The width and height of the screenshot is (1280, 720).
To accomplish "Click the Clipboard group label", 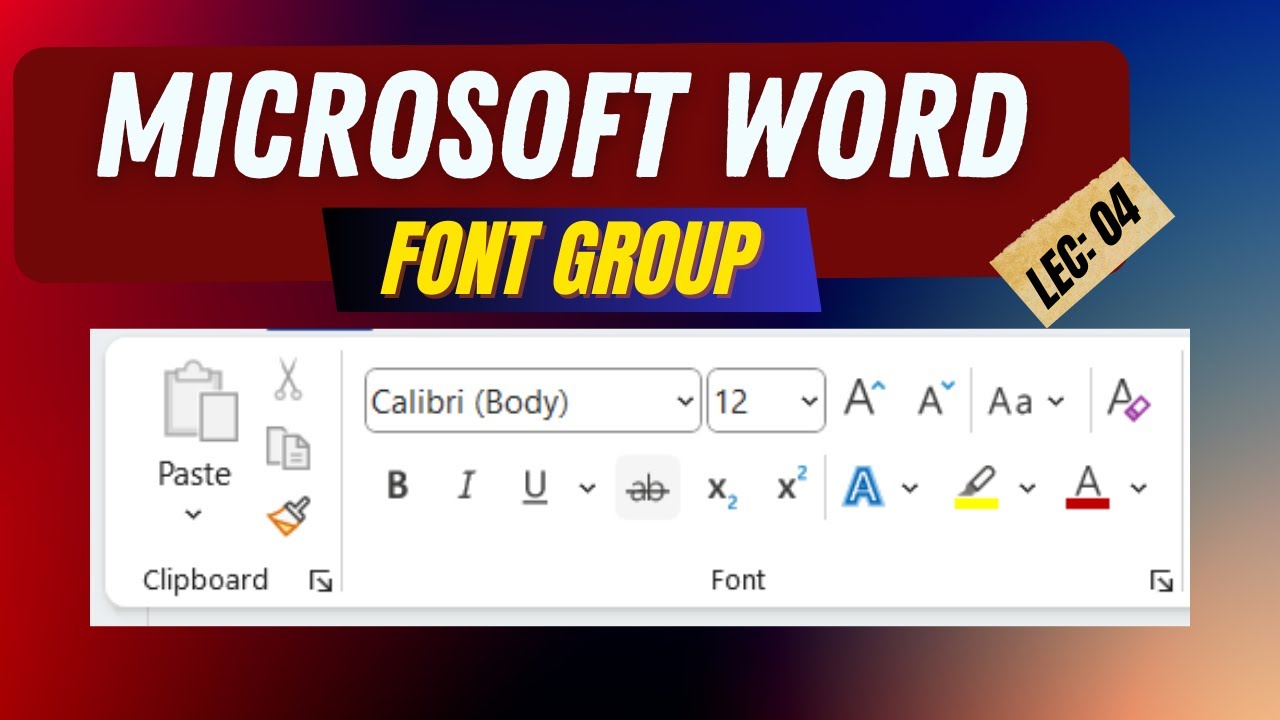I will (206, 580).
